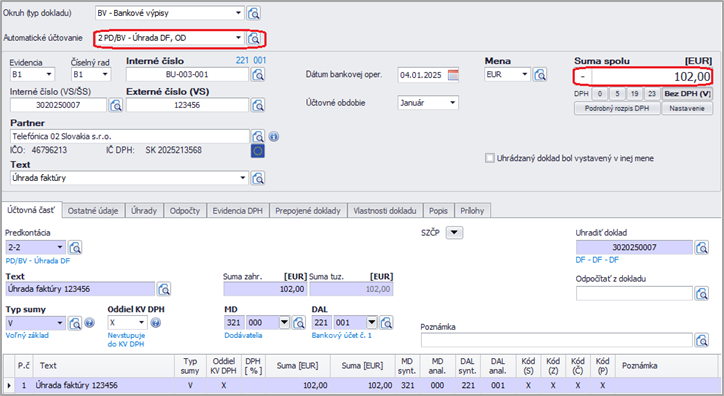This screenshot has width=724, height=396.
Task: Open lookup next to Typ sumy V
Action: tap(75, 323)
